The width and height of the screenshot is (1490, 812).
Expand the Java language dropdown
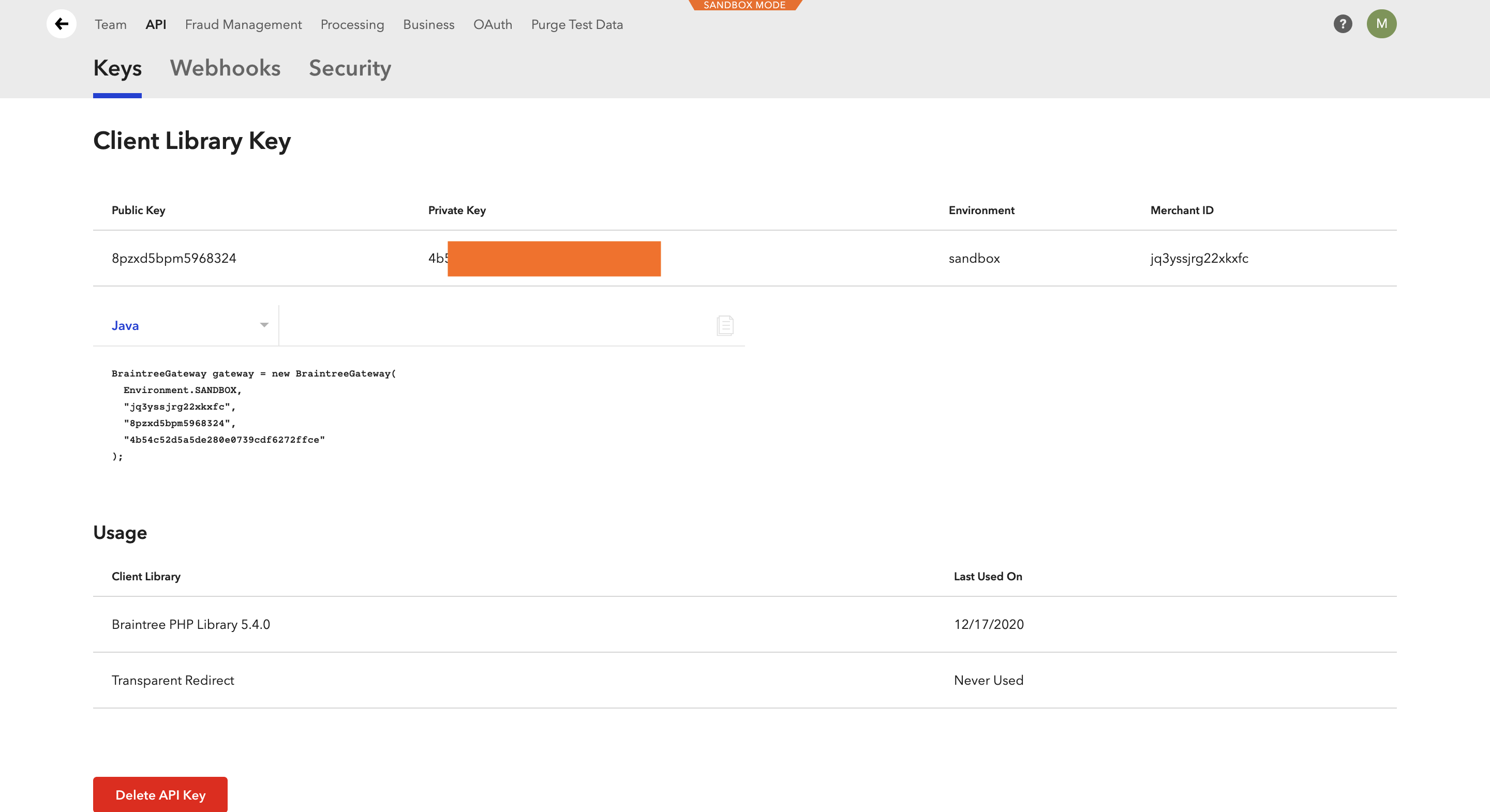[185, 326]
